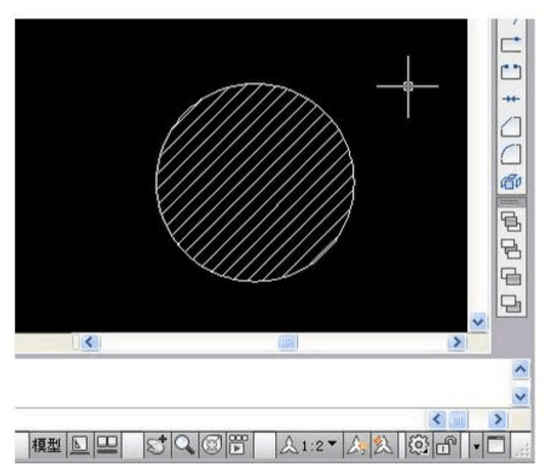
Task: Toggle annotation visibility icon beside scale
Action: pos(356,446)
